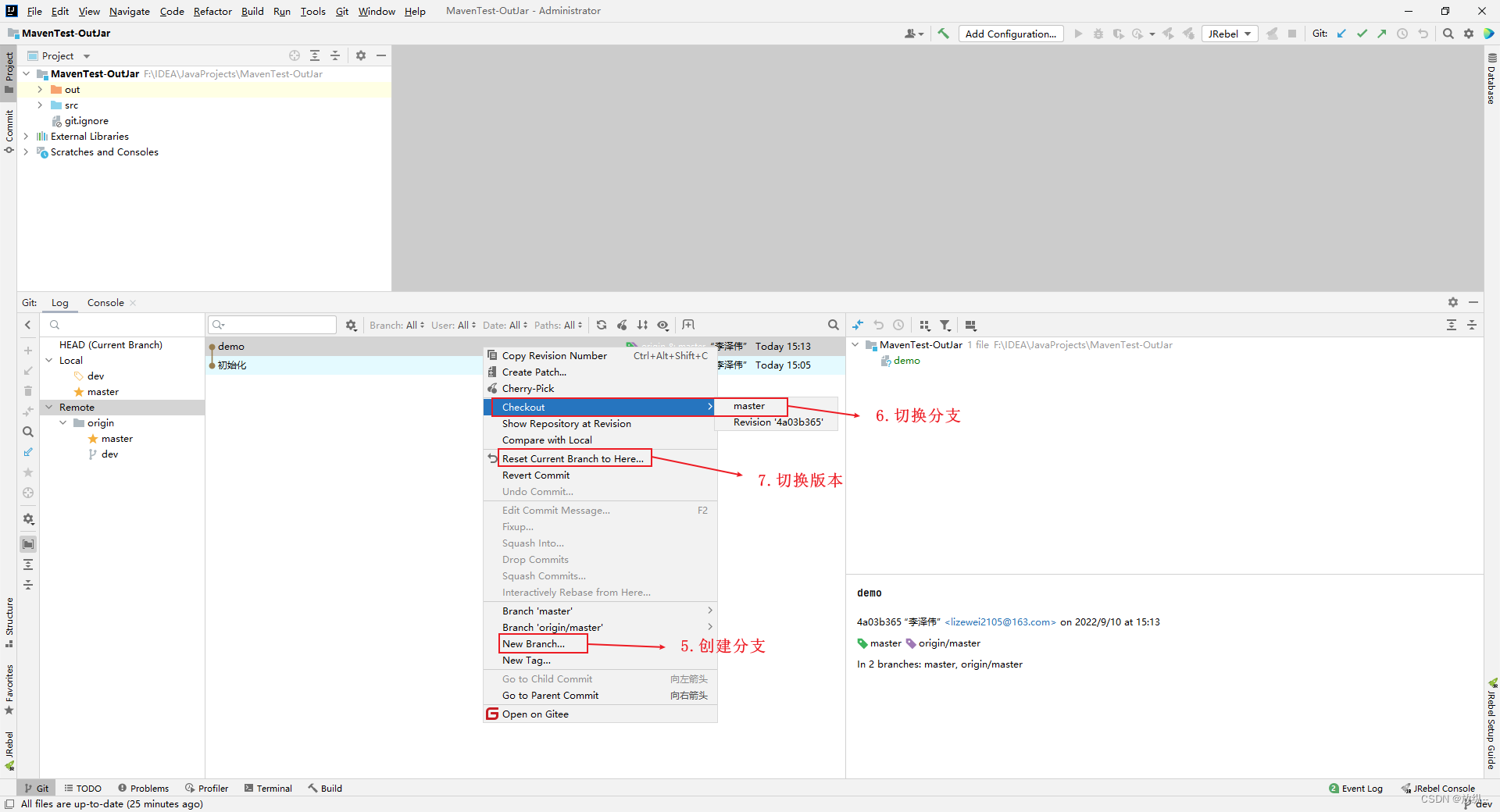This screenshot has height=812, width=1500.
Task: Expand the src folder node
Action: coord(40,105)
